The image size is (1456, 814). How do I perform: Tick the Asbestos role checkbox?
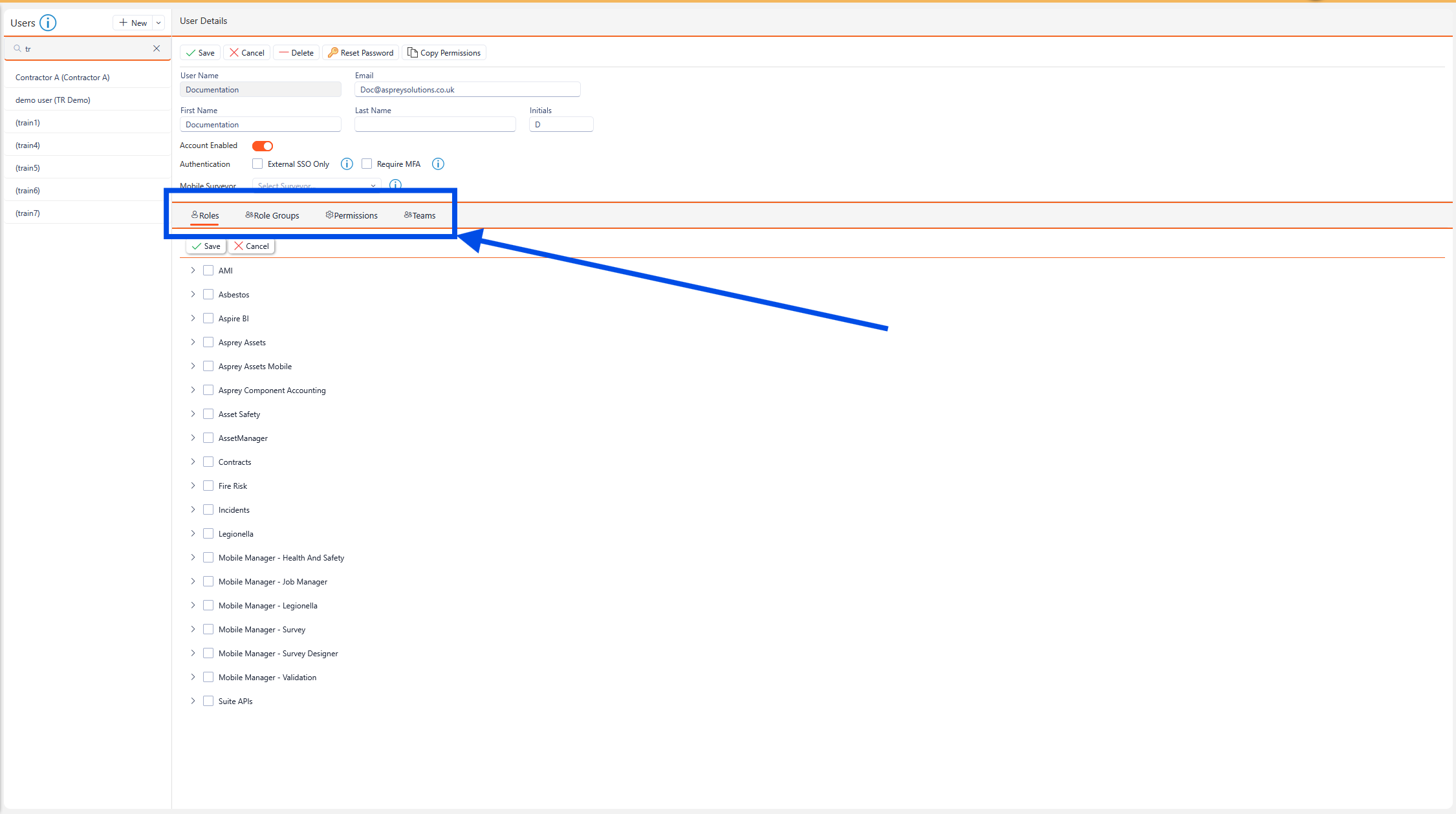pos(208,295)
